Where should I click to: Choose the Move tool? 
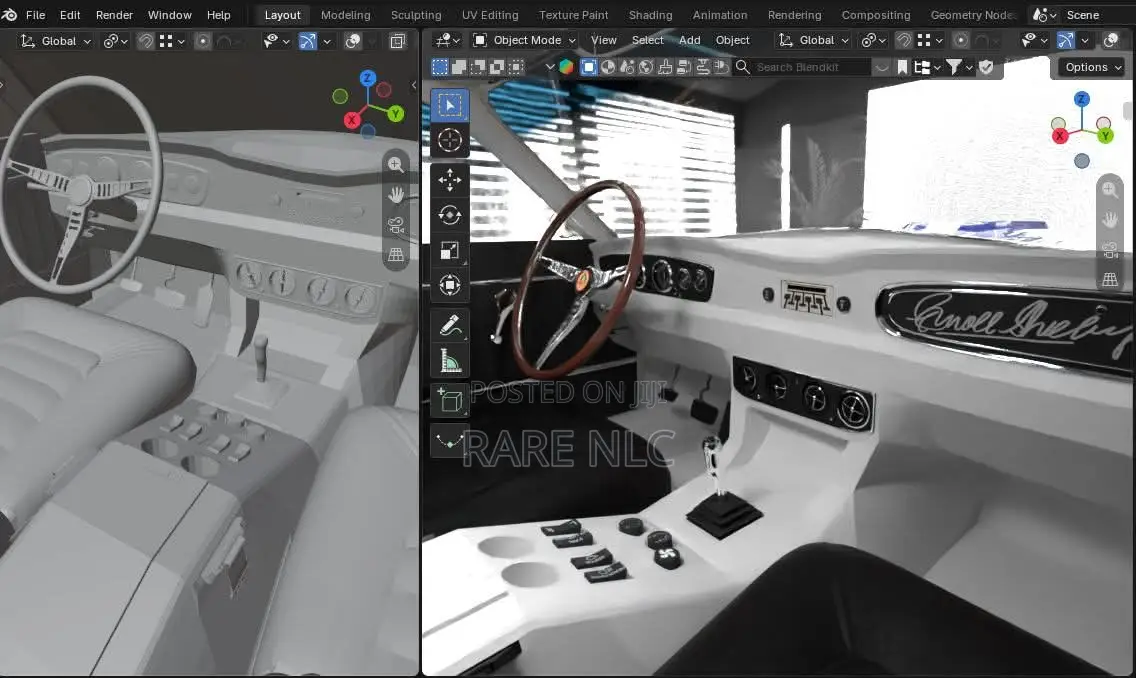click(x=450, y=180)
